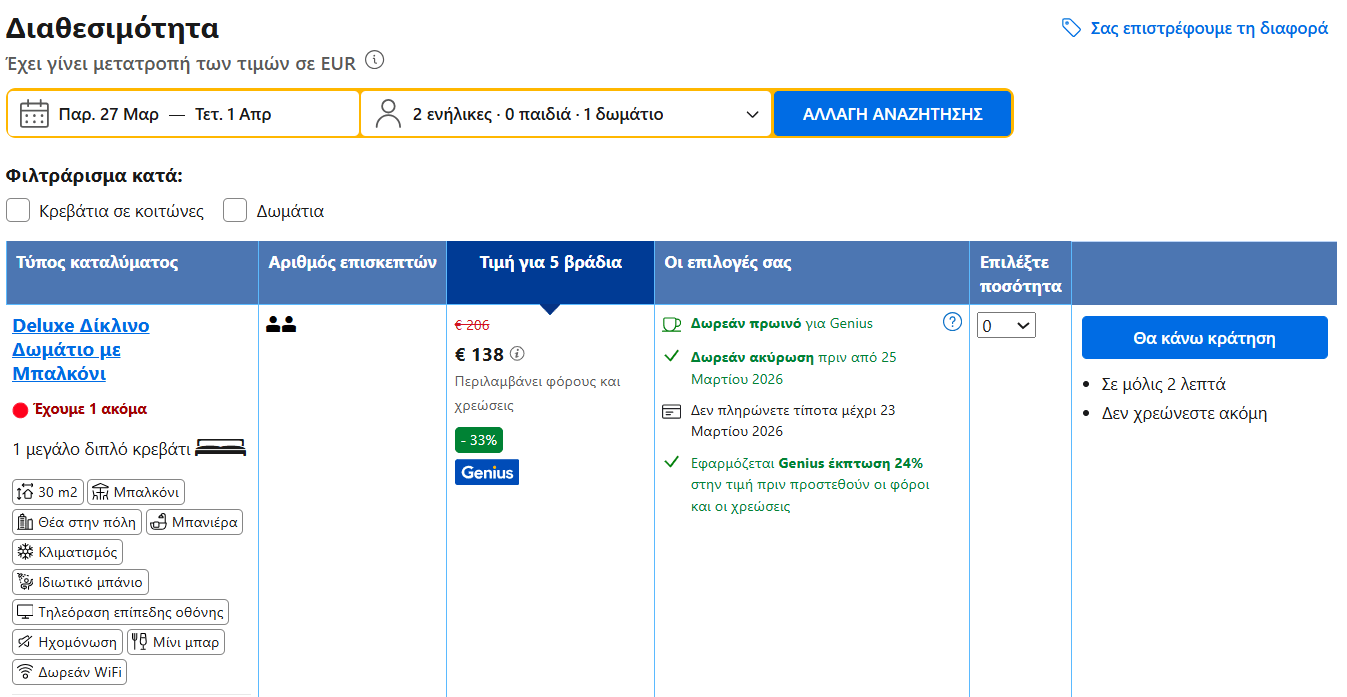Screen dimensions: 1347x697
Task: Click the two-guests occupancy icon
Action: tap(281, 324)
